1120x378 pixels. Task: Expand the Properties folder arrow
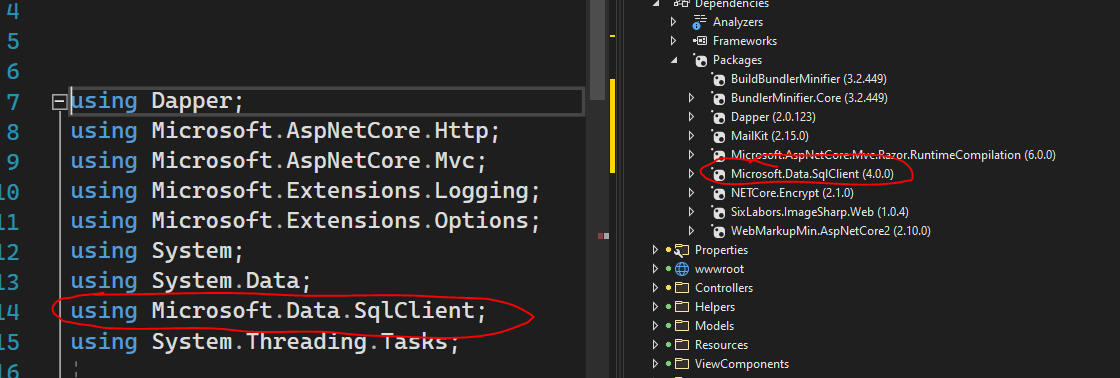pyautogui.click(x=656, y=250)
